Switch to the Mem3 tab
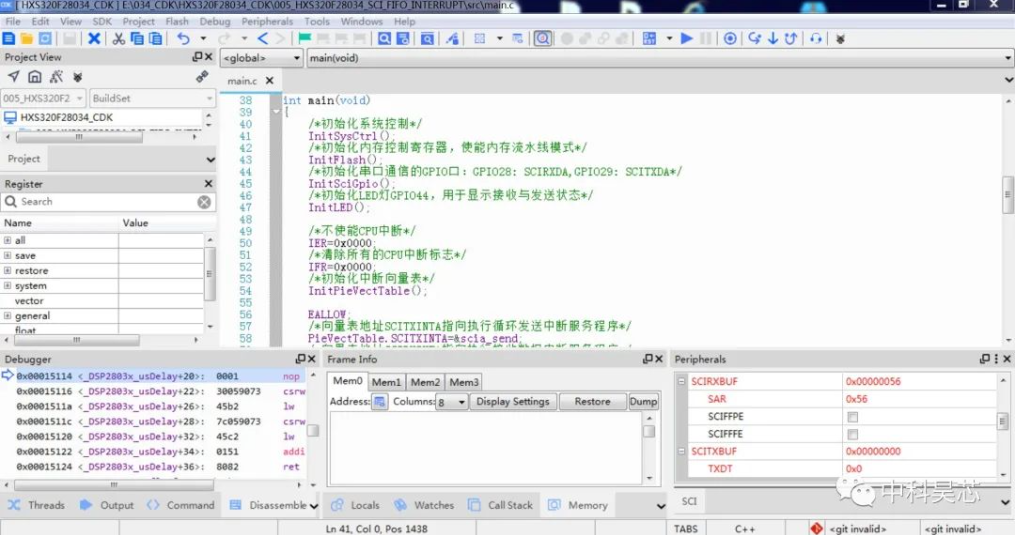Viewport: 1015px width, 535px height. pyautogui.click(x=464, y=382)
